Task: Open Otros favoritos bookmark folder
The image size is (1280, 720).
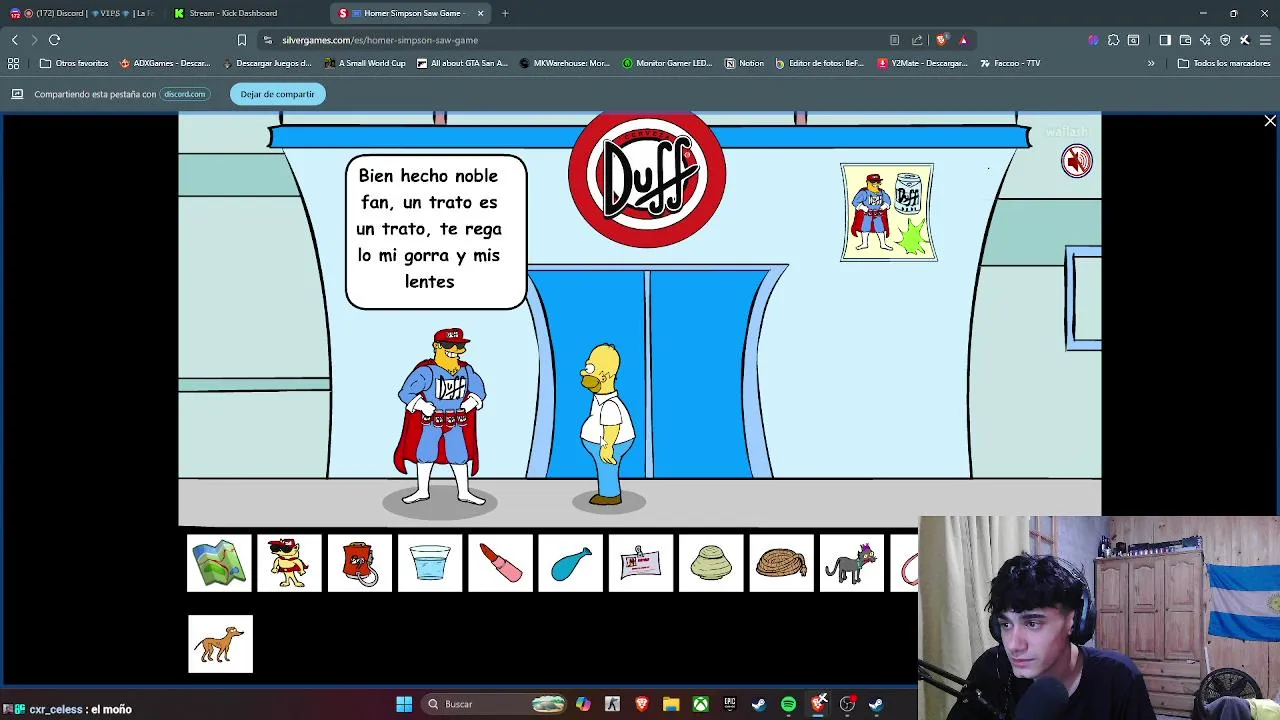Action: 74,63
